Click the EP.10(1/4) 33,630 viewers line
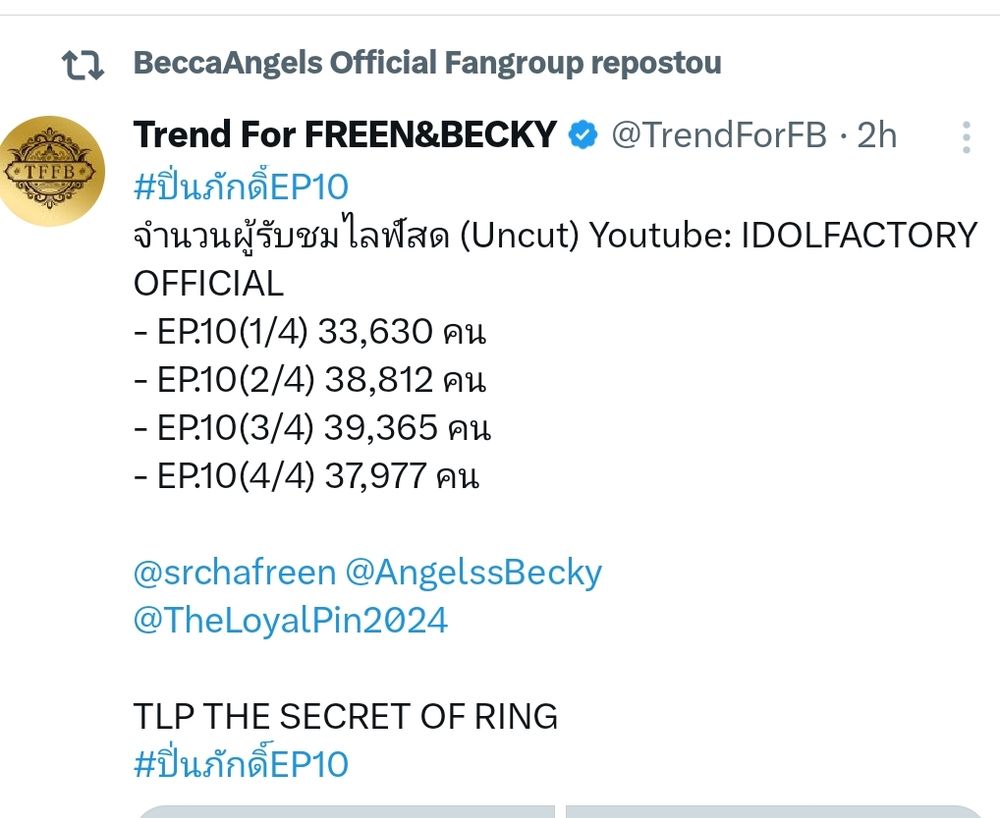1000x818 pixels. (309, 332)
